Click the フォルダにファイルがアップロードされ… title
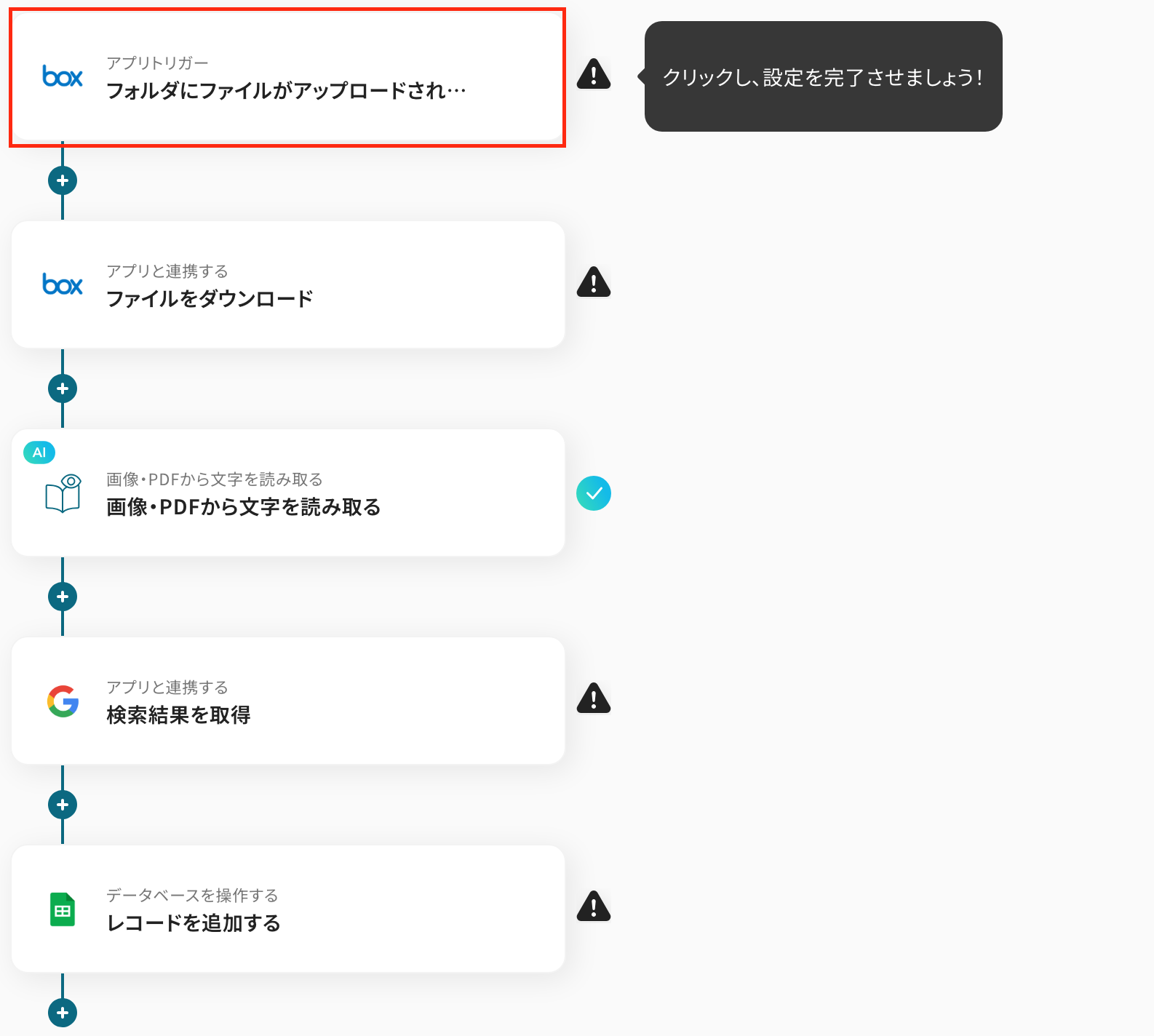 click(286, 91)
